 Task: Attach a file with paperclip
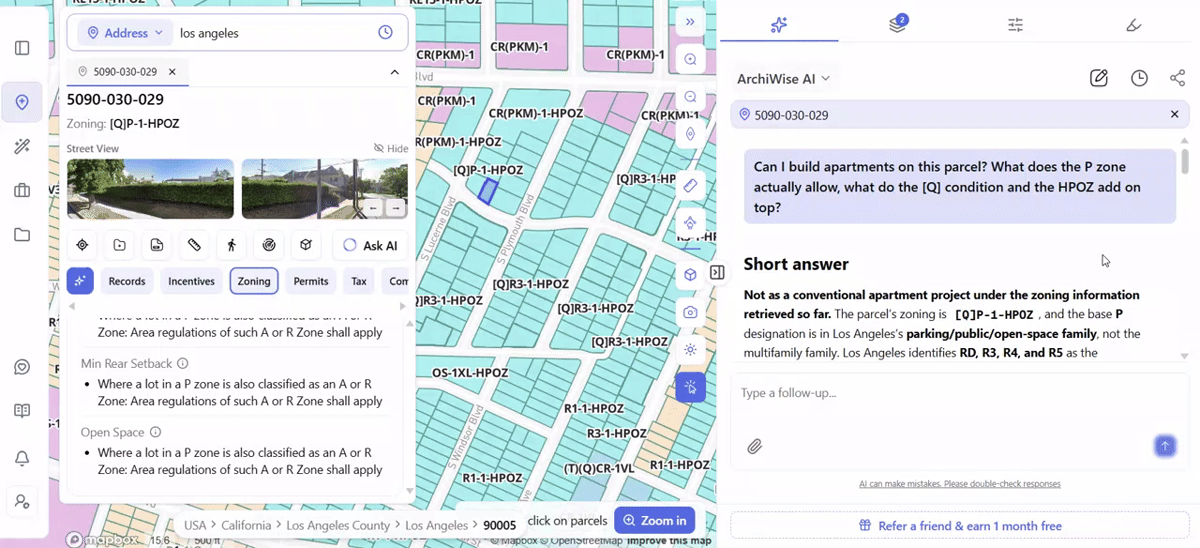(x=755, y=446)
